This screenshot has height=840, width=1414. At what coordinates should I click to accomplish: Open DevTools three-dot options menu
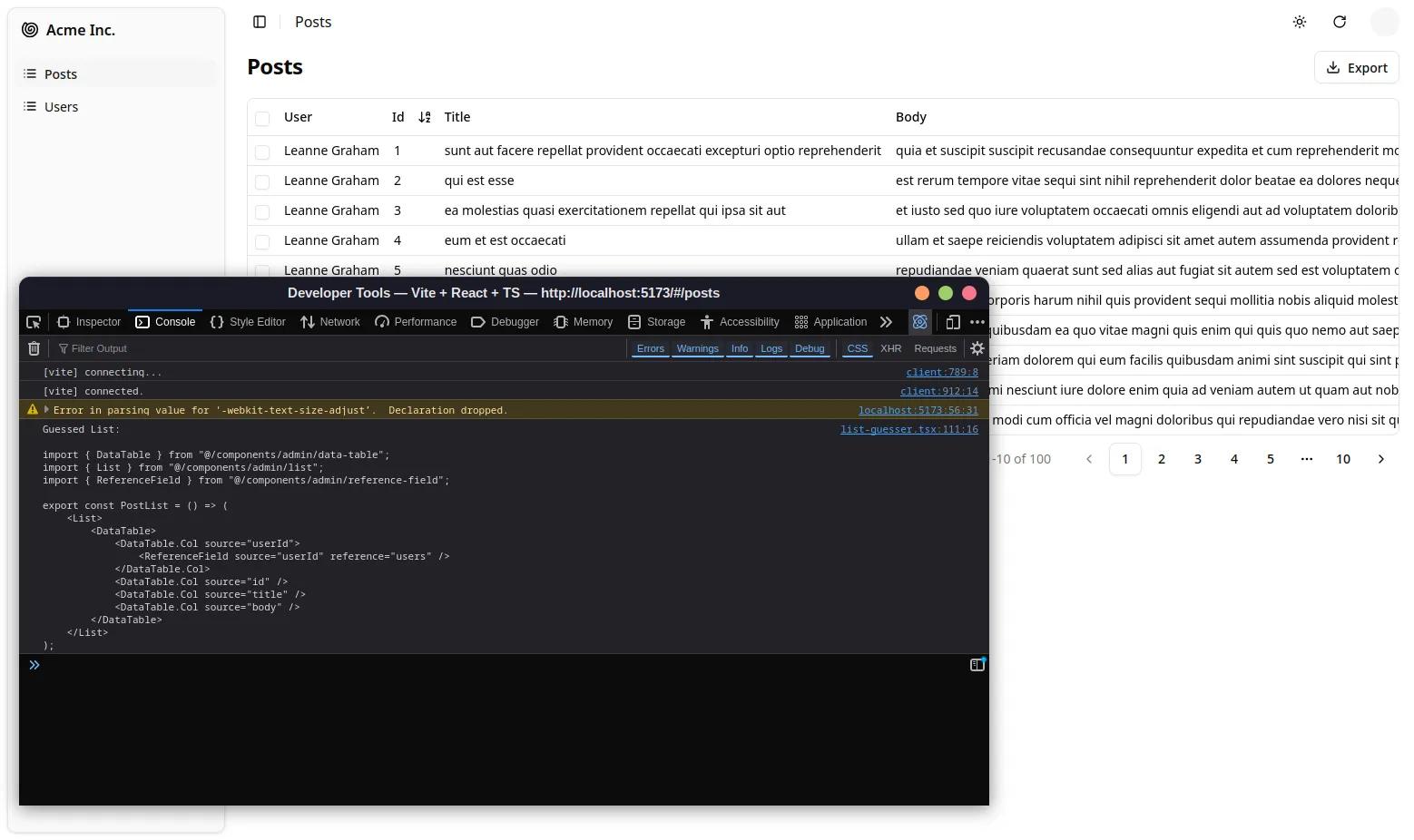tap(977, 322)
